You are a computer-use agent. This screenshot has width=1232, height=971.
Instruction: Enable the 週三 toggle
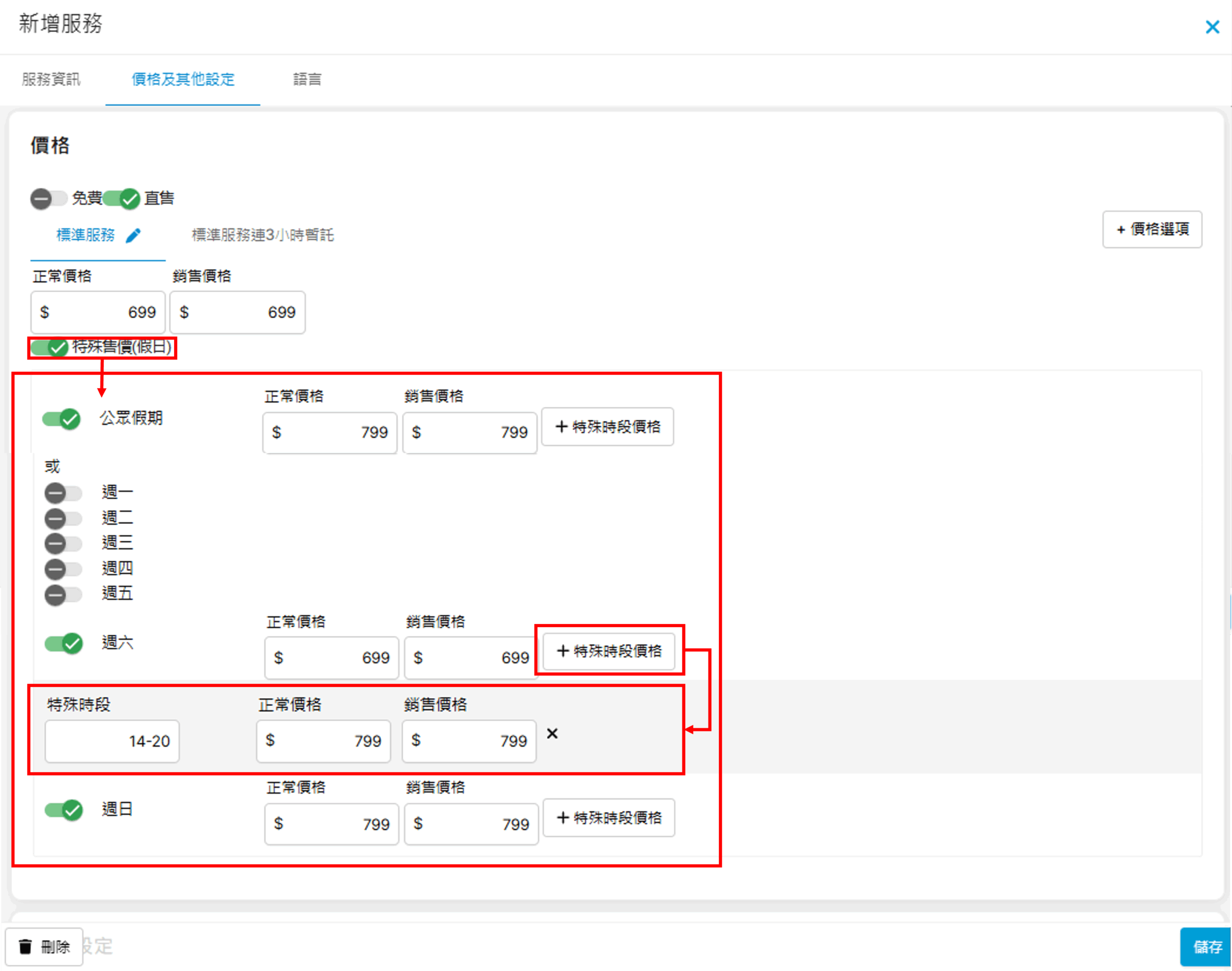pos(63,544)
